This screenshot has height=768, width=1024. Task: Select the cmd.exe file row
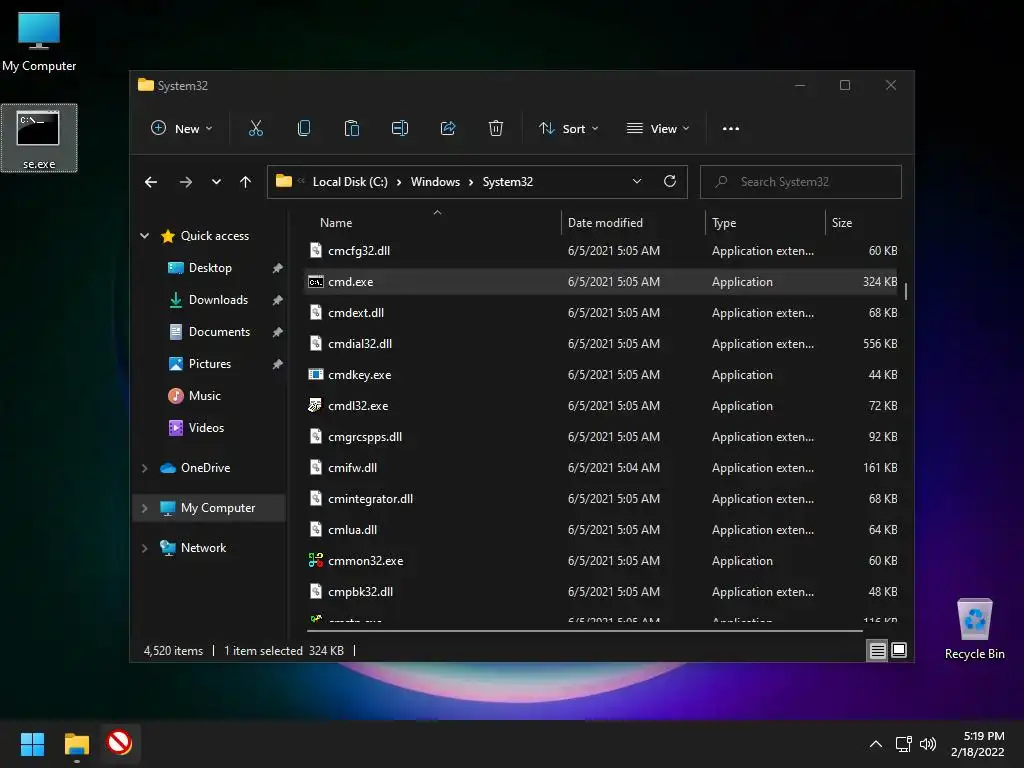click(600, 281)
